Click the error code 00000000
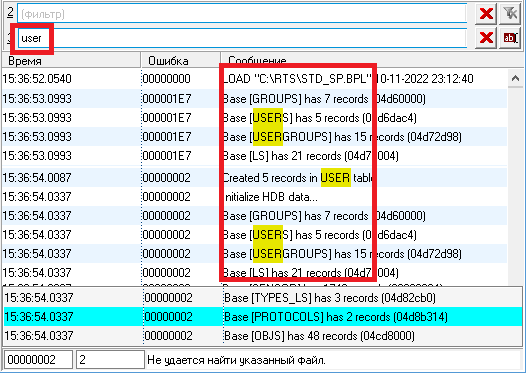 click(166, 79)
